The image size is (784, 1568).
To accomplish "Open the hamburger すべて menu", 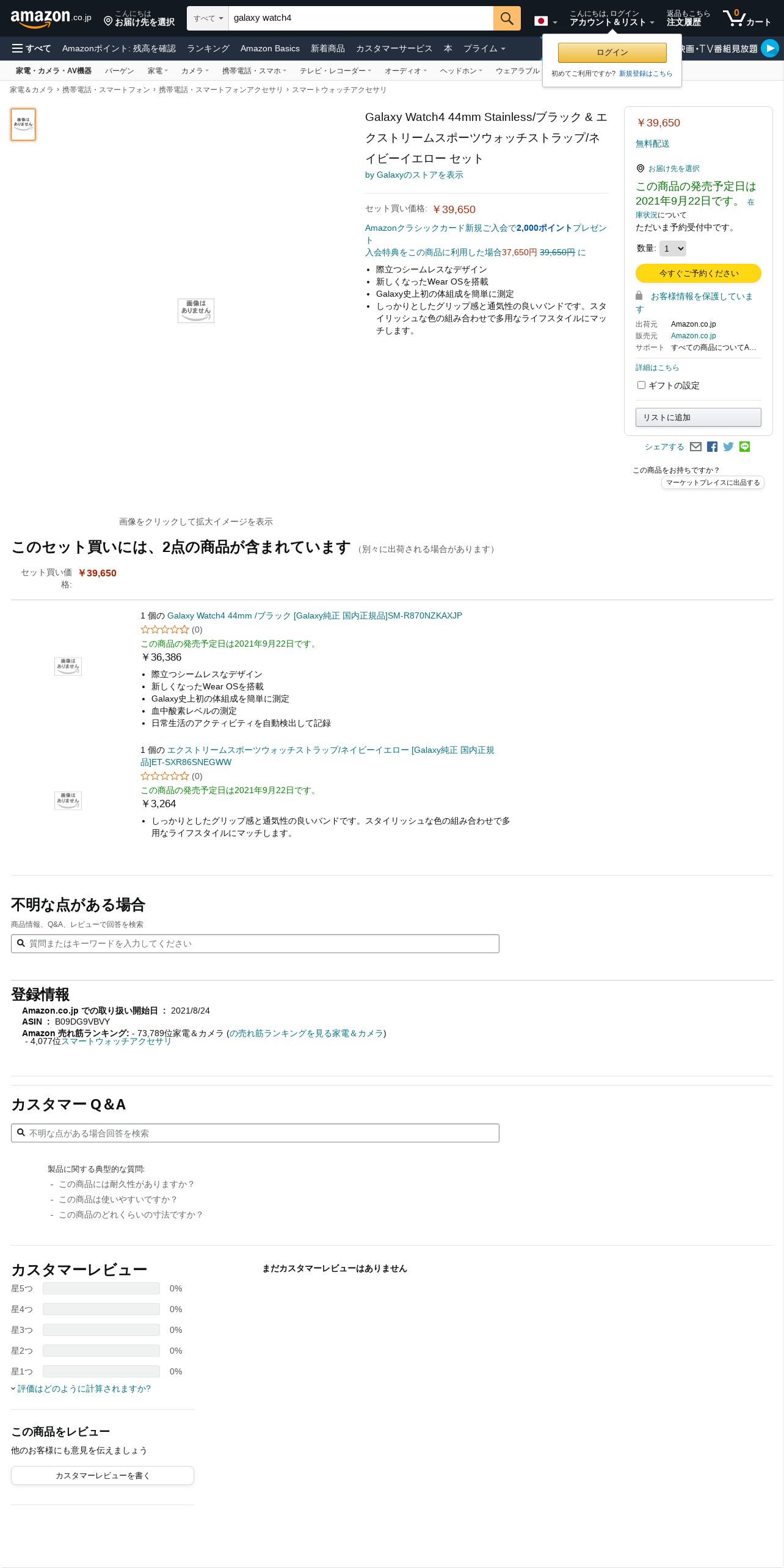I will pyautogui.click(x=32, y=48).
